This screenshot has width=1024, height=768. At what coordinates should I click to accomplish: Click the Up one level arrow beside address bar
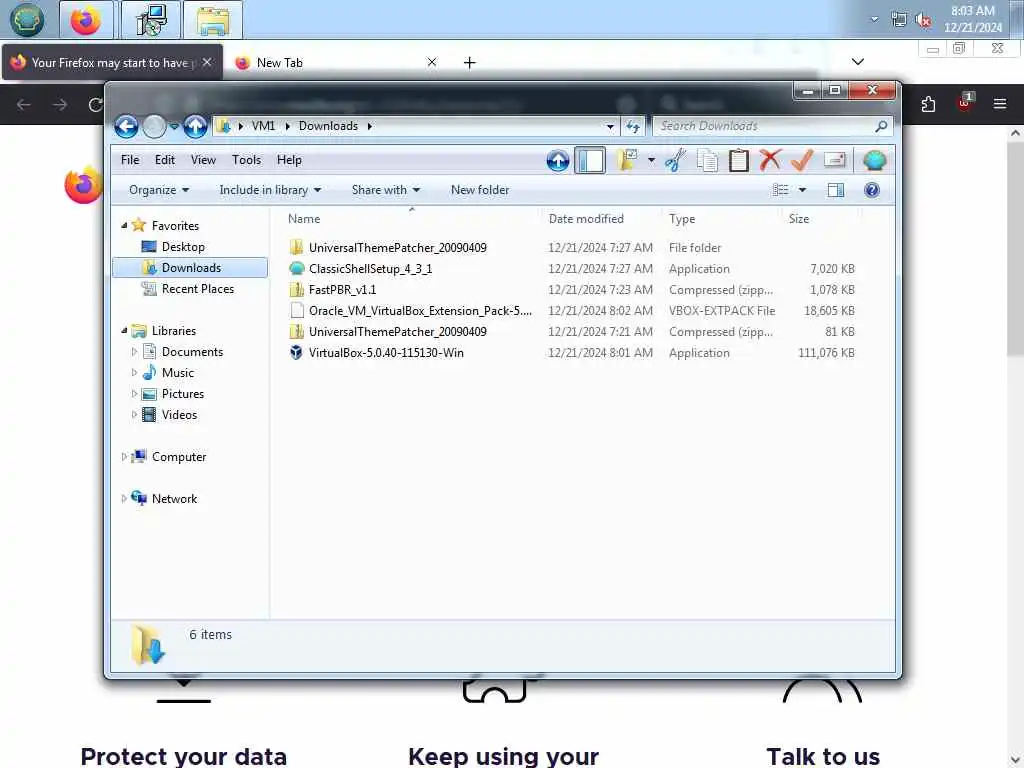(195, 126)
